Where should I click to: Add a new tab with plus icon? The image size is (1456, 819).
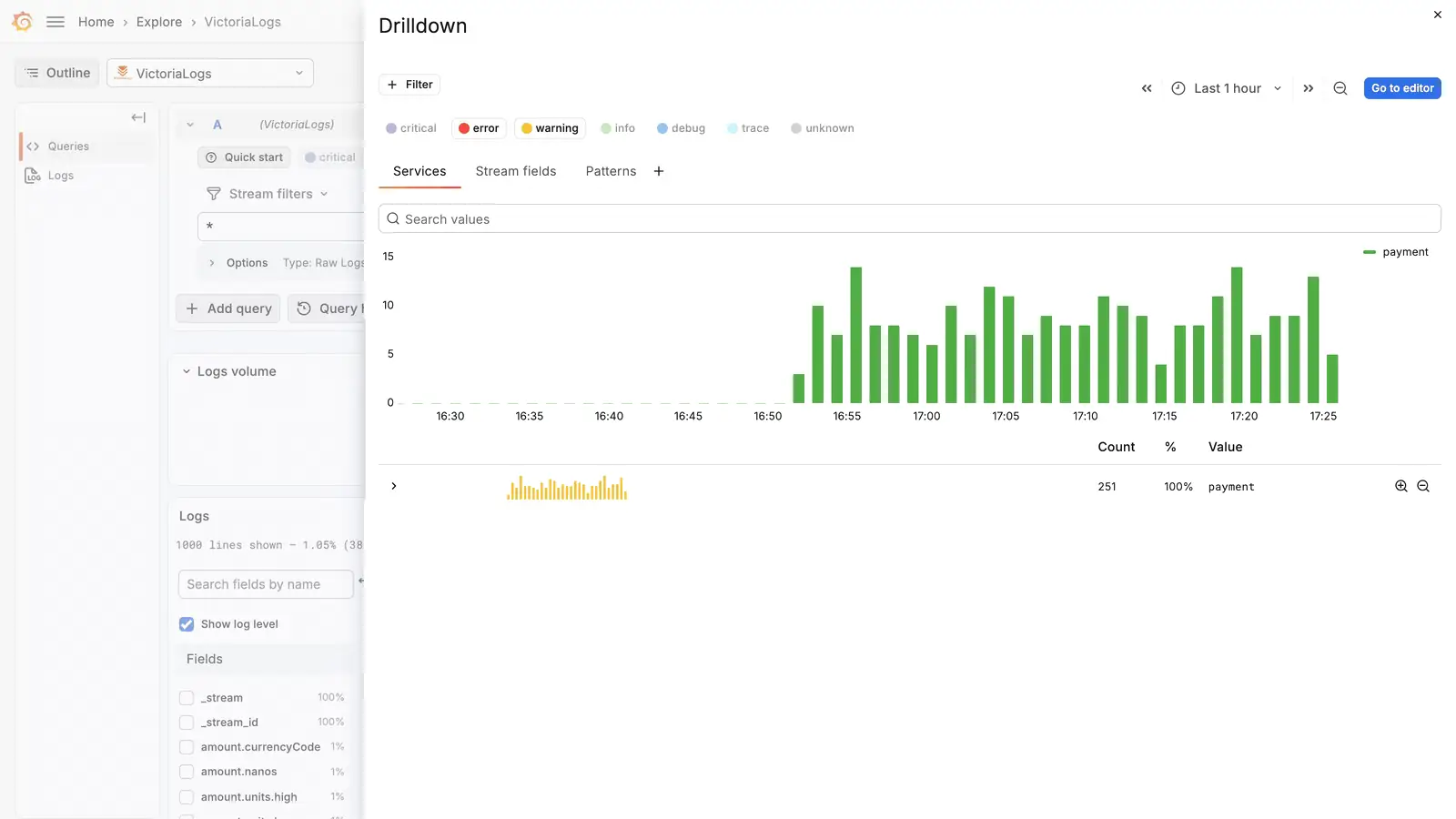(x=659, y=171)
